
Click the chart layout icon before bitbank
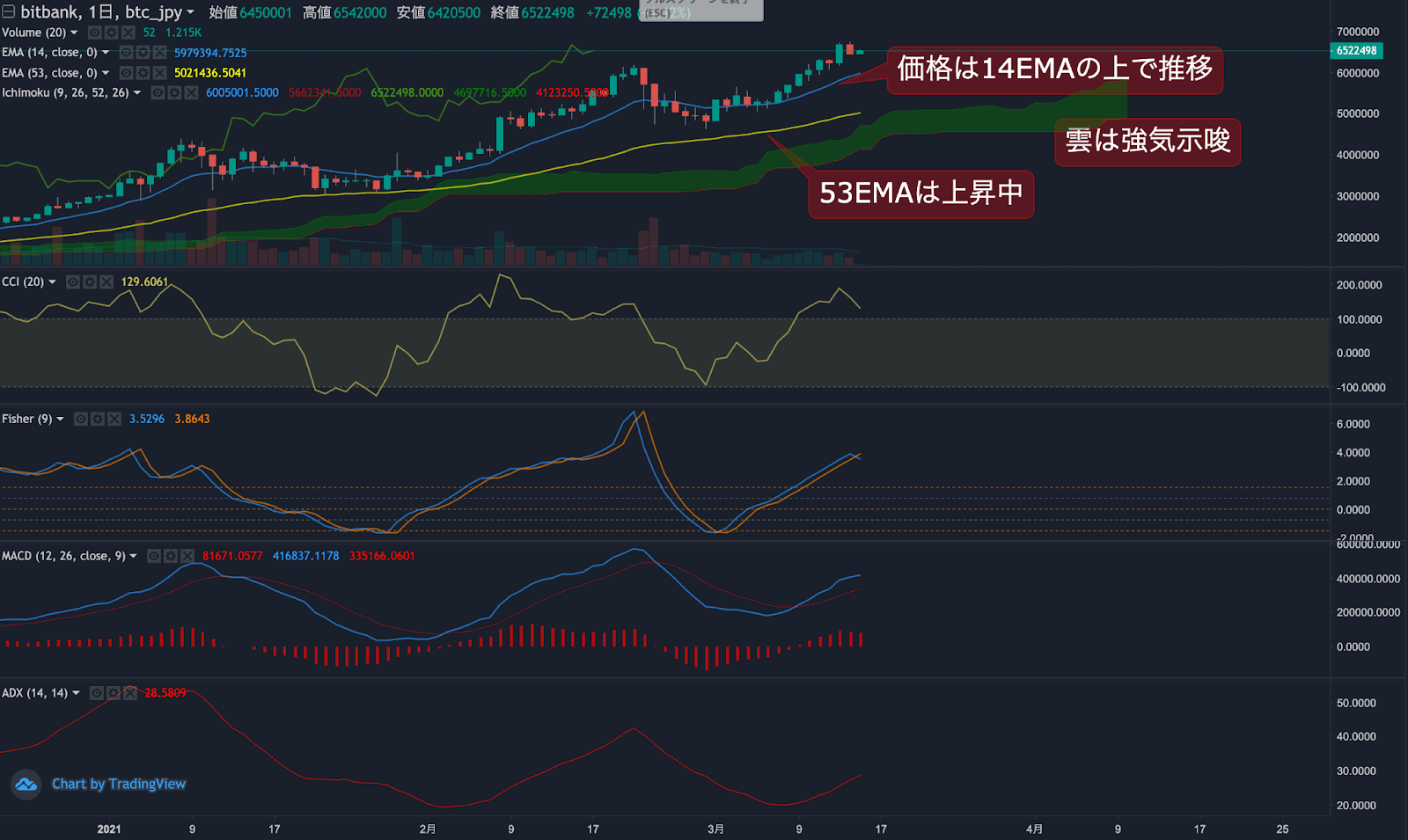coord(9,12)
